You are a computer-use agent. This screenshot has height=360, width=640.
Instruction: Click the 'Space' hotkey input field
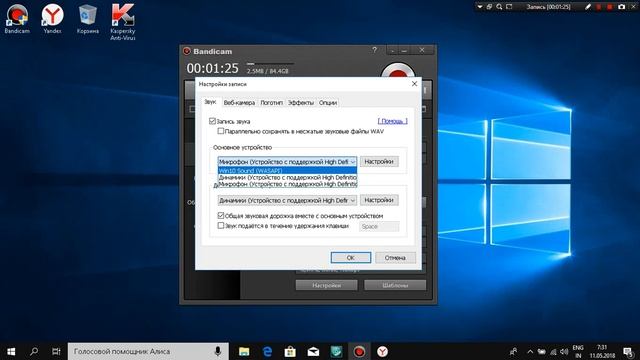(379, 226)
